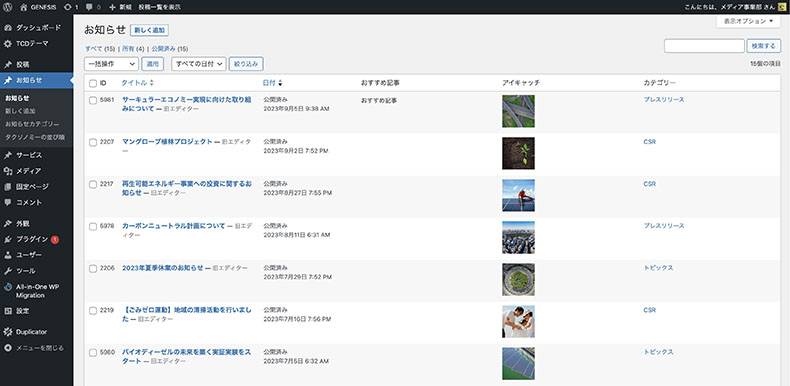Click the updates icon in admin bar
Screen dimensions: 790x386
(68, 7)
